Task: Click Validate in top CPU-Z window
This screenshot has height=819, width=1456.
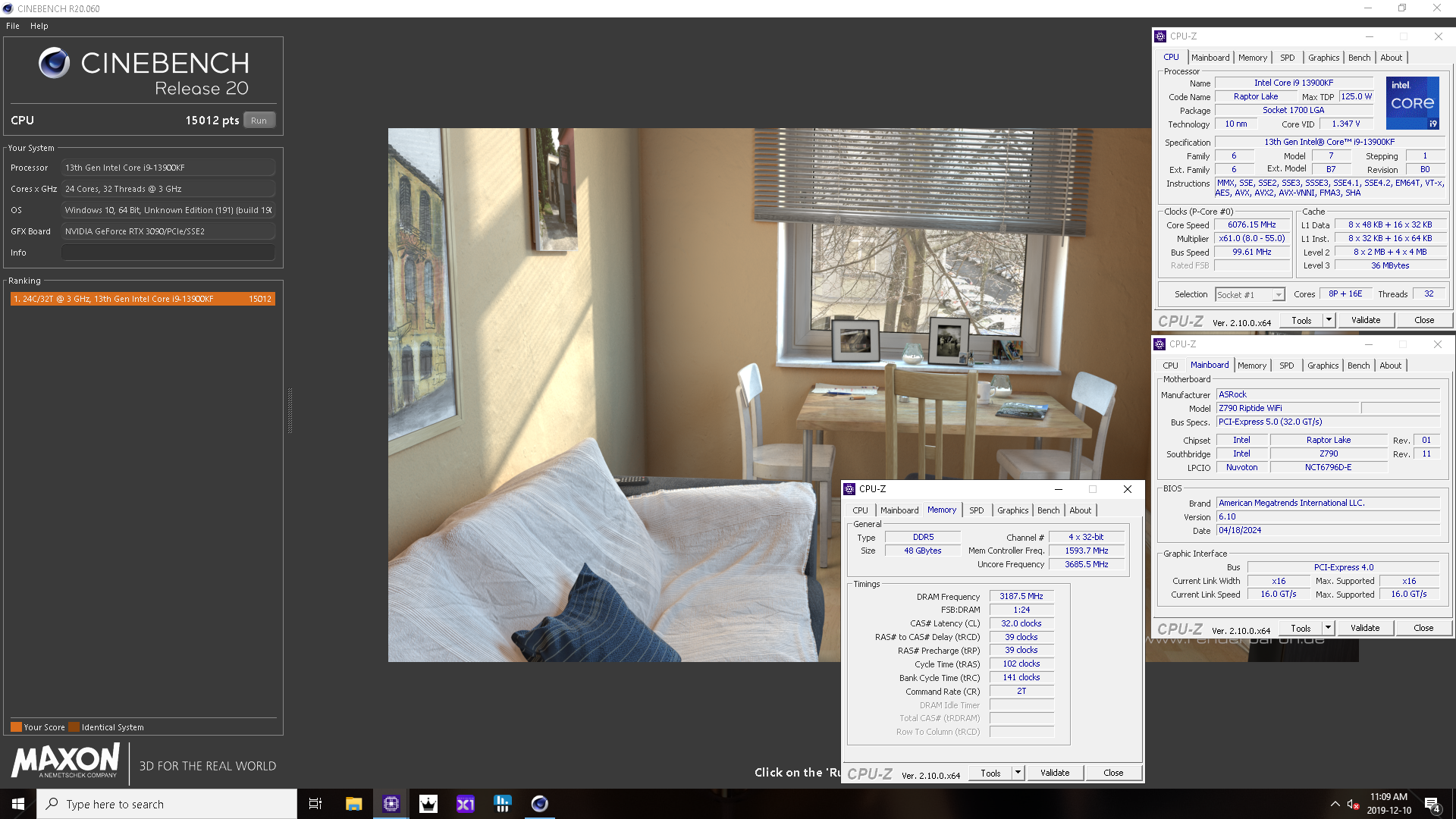Action: pyautogui.click(x=1366, y=320)
